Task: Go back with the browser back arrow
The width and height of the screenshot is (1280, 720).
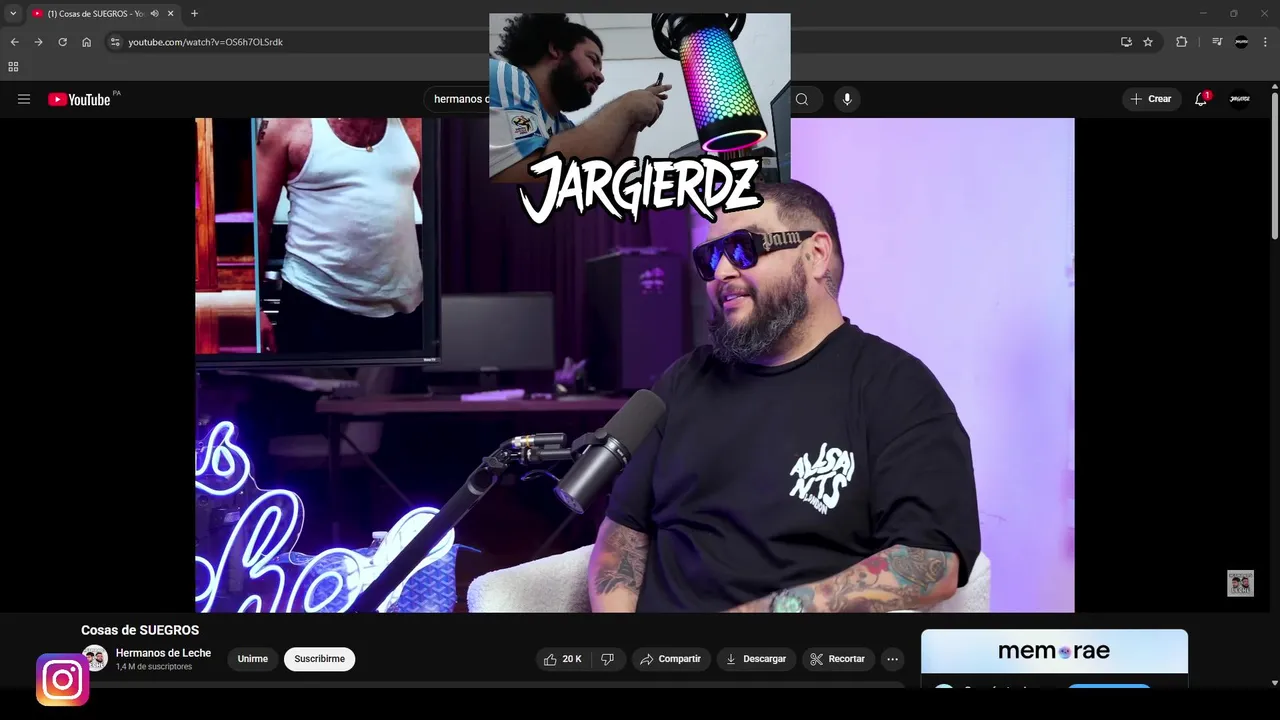Action: coord(14,42)
